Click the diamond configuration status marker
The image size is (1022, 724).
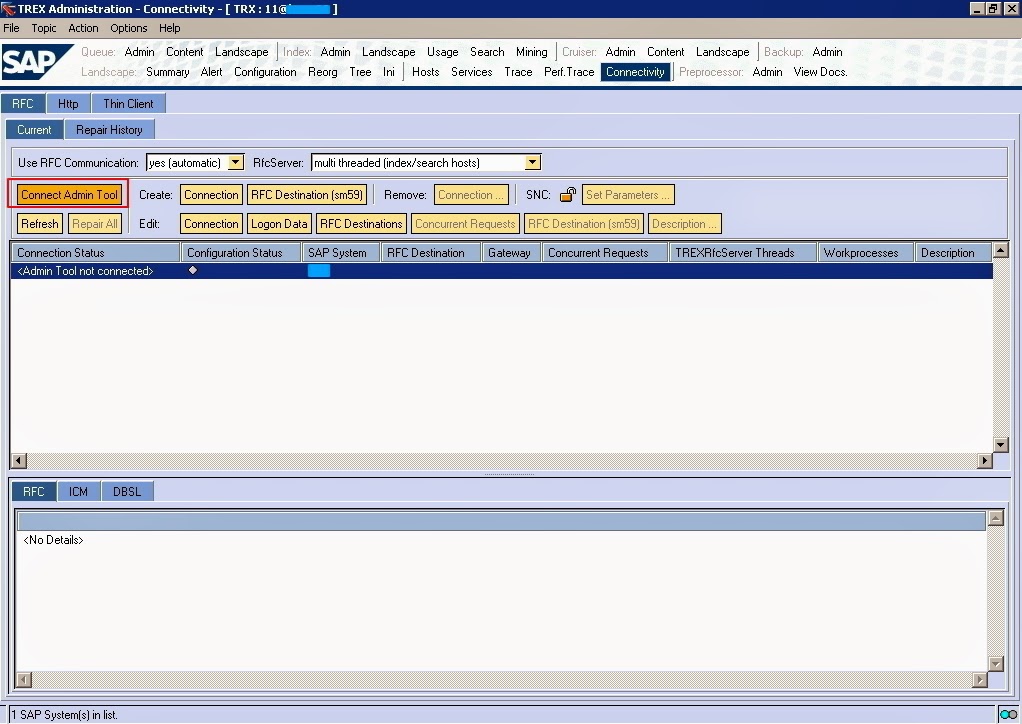193,270
